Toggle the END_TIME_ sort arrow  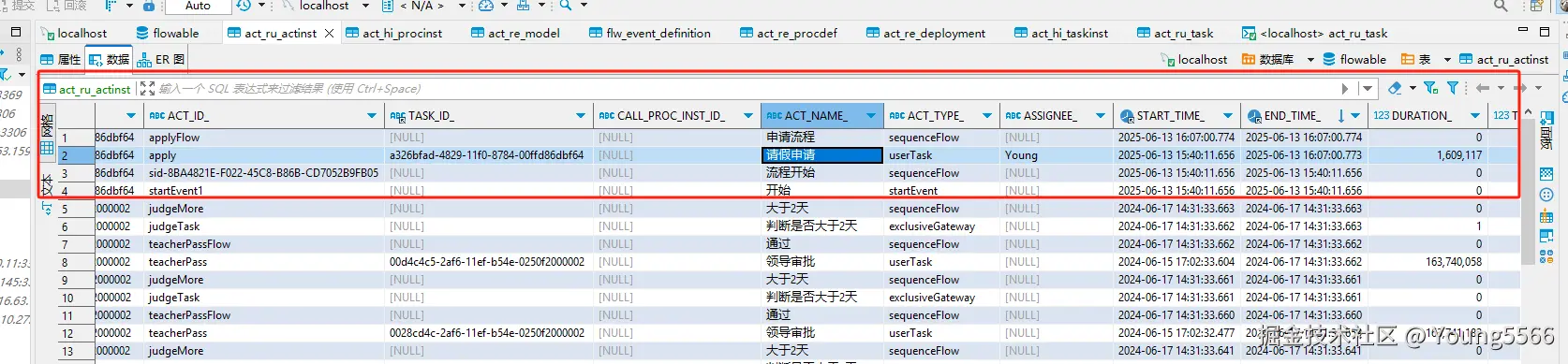click(1341, 116)
